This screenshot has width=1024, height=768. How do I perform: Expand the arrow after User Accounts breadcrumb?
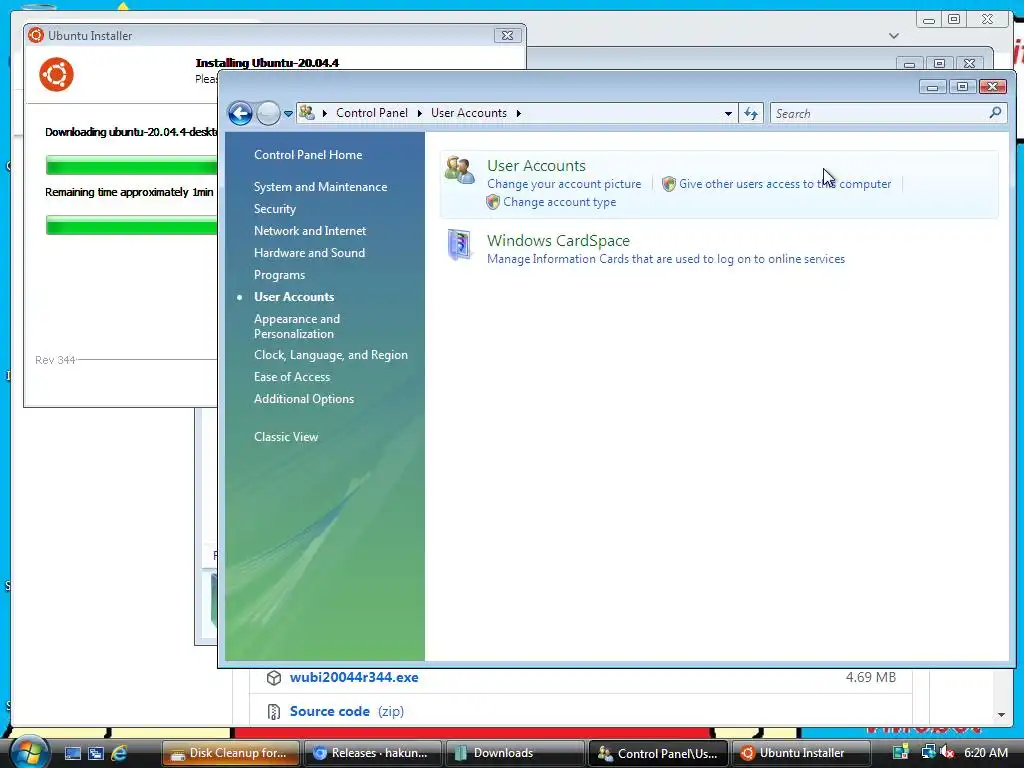click(x=519, y=114)
